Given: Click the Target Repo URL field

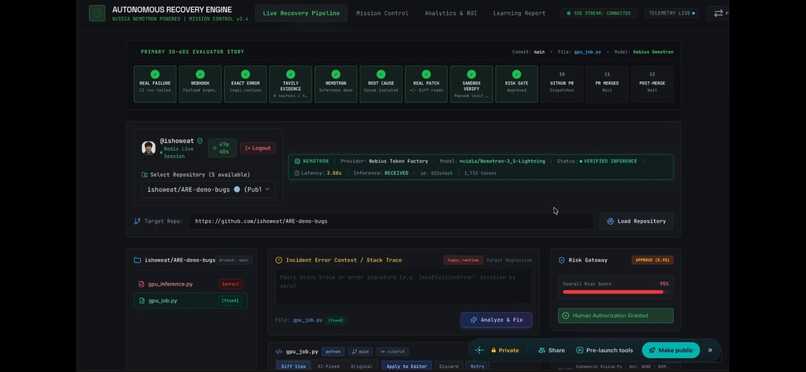Looking at the screenshot, I should pyautogui.click(x=391, y=221).
